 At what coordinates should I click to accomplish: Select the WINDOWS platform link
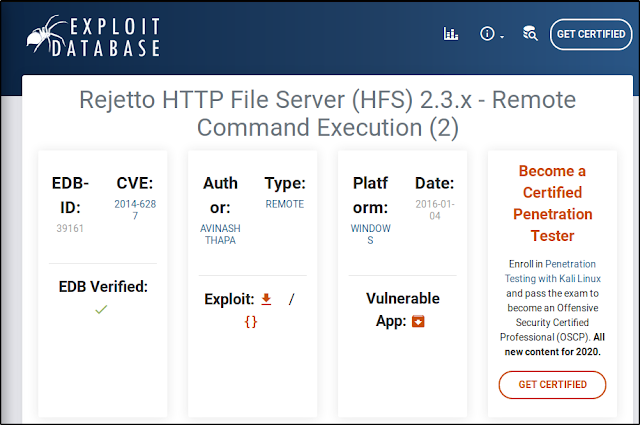coord(371,235)
